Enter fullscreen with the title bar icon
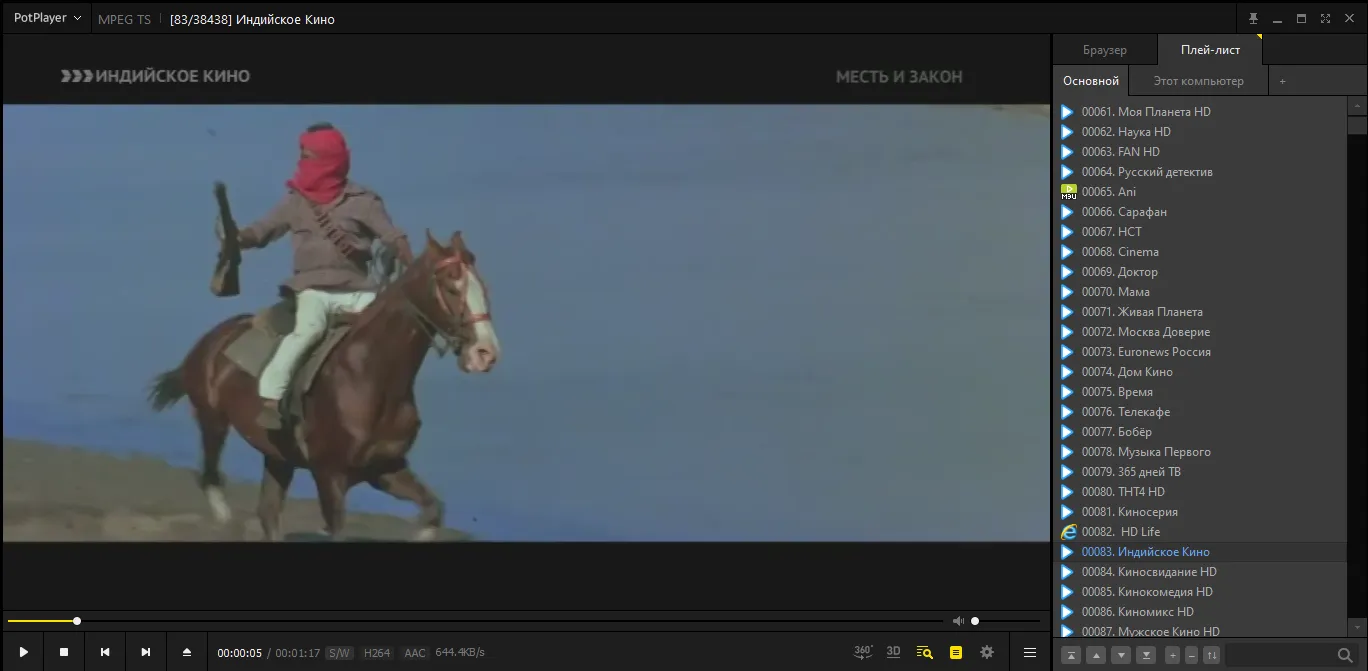Viewport: 1368px width, 671px height. 1325,18
